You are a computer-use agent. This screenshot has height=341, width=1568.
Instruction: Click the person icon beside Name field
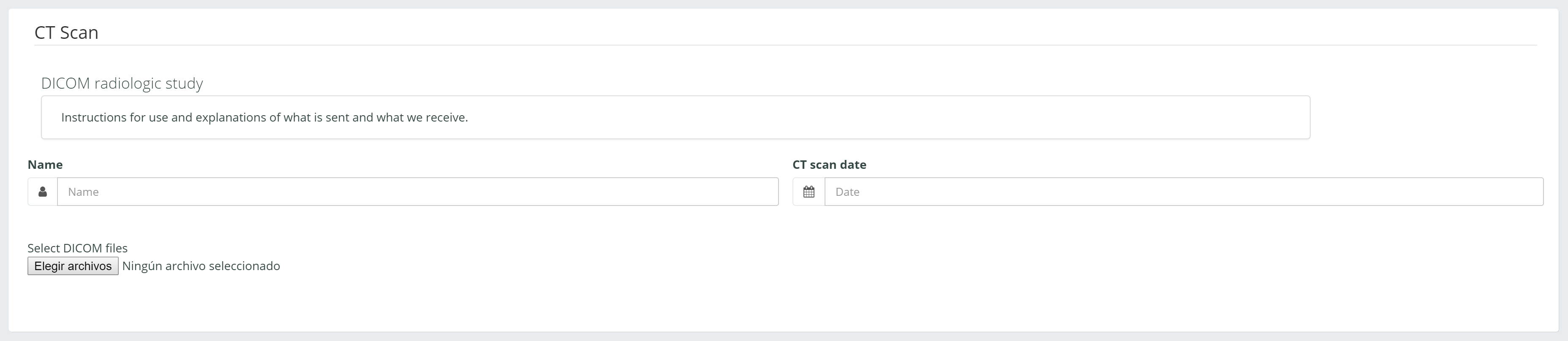pyautogui.click(x=43, y=192)
